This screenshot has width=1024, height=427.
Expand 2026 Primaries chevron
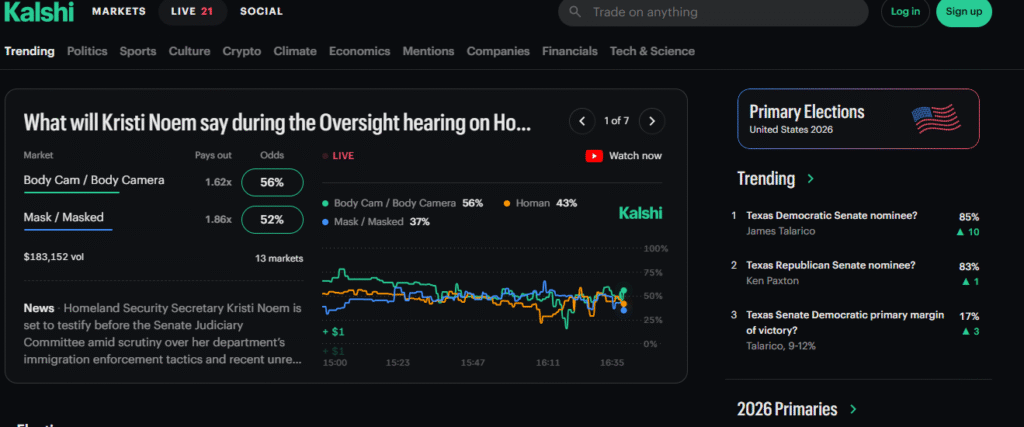853,409
